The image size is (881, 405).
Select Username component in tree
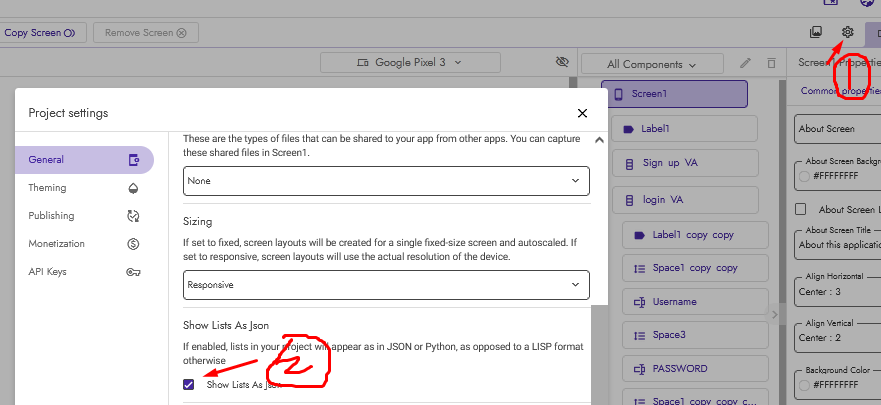click(x=695, y=302)
